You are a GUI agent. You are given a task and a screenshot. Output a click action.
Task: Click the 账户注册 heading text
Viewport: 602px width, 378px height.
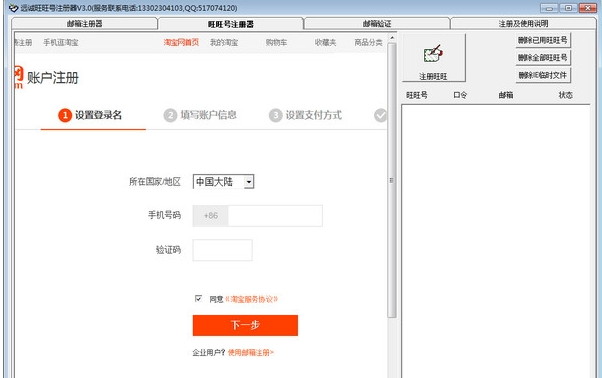[x=53, y=78]
